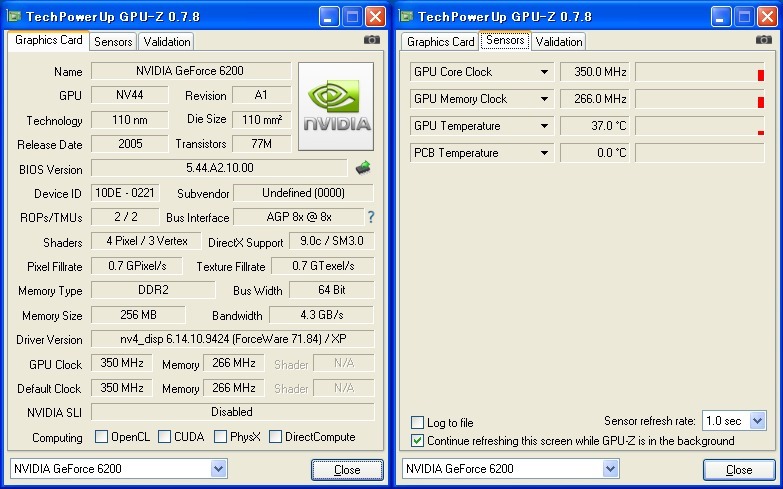Image resolution: width=783 pixels, height=489 pixels.
Task: Click the Technology value 110 nm
Action: (130, 119)
